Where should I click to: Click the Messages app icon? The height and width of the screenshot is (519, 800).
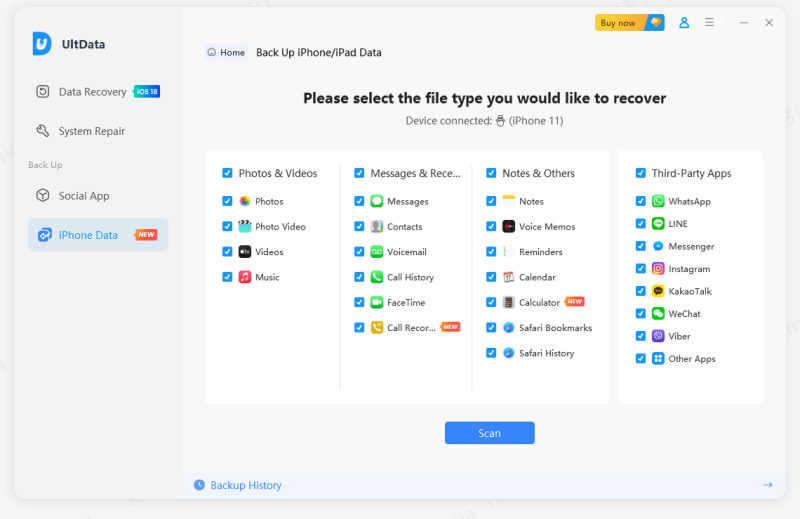[377, 201]
